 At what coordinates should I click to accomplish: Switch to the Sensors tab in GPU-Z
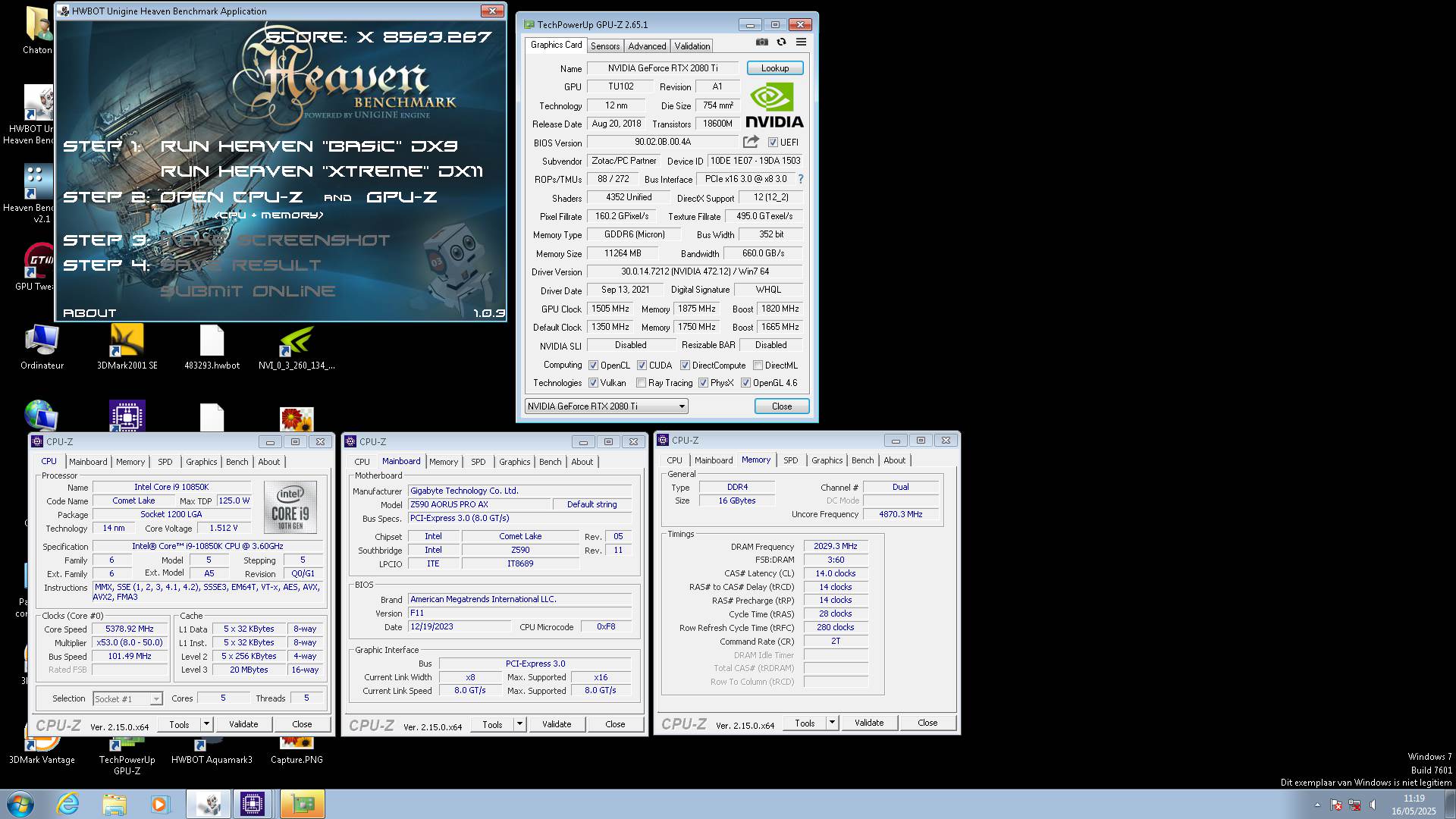click(x=605, y=46)
